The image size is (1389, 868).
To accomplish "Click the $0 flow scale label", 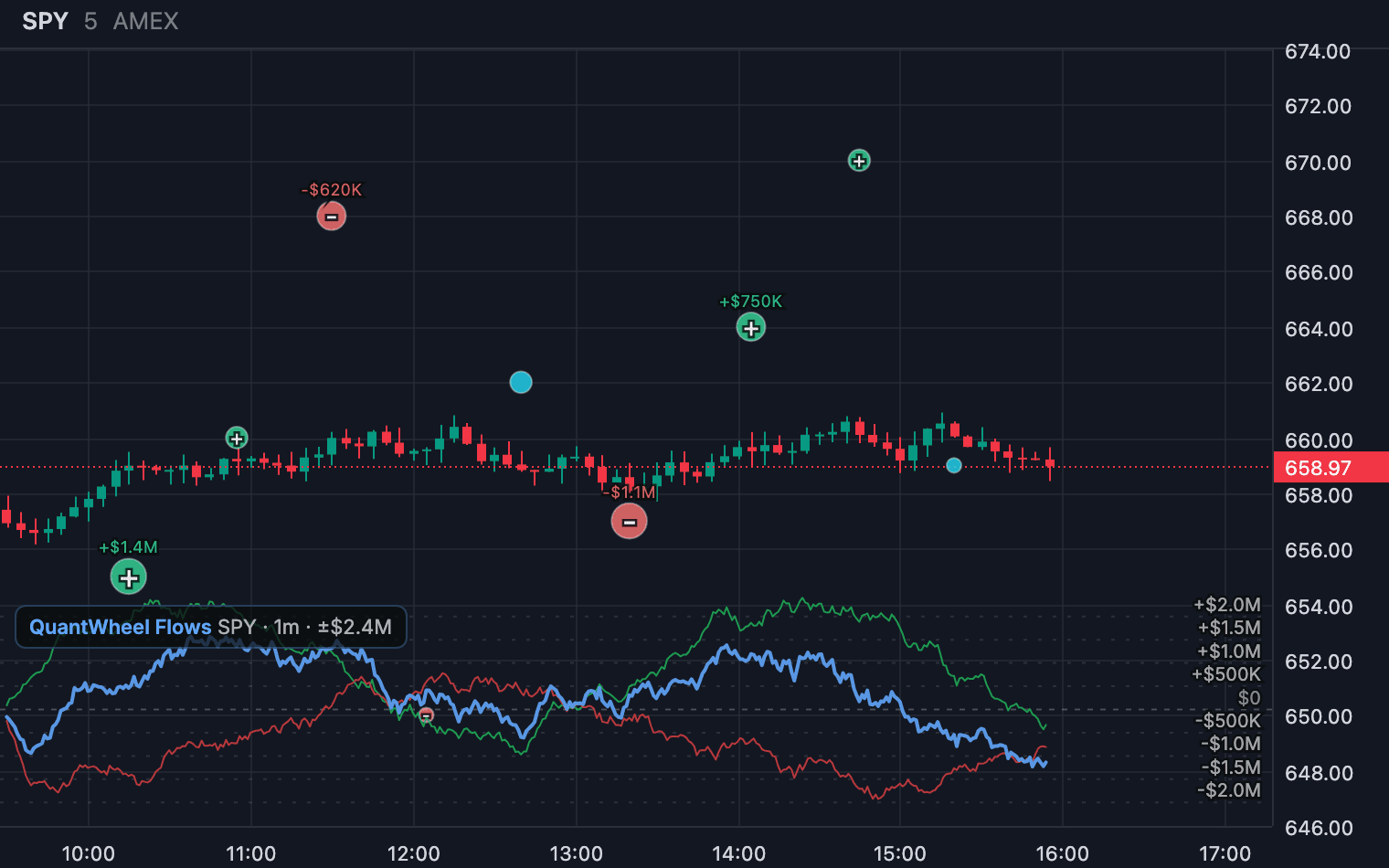I will tap(1249, 698).
